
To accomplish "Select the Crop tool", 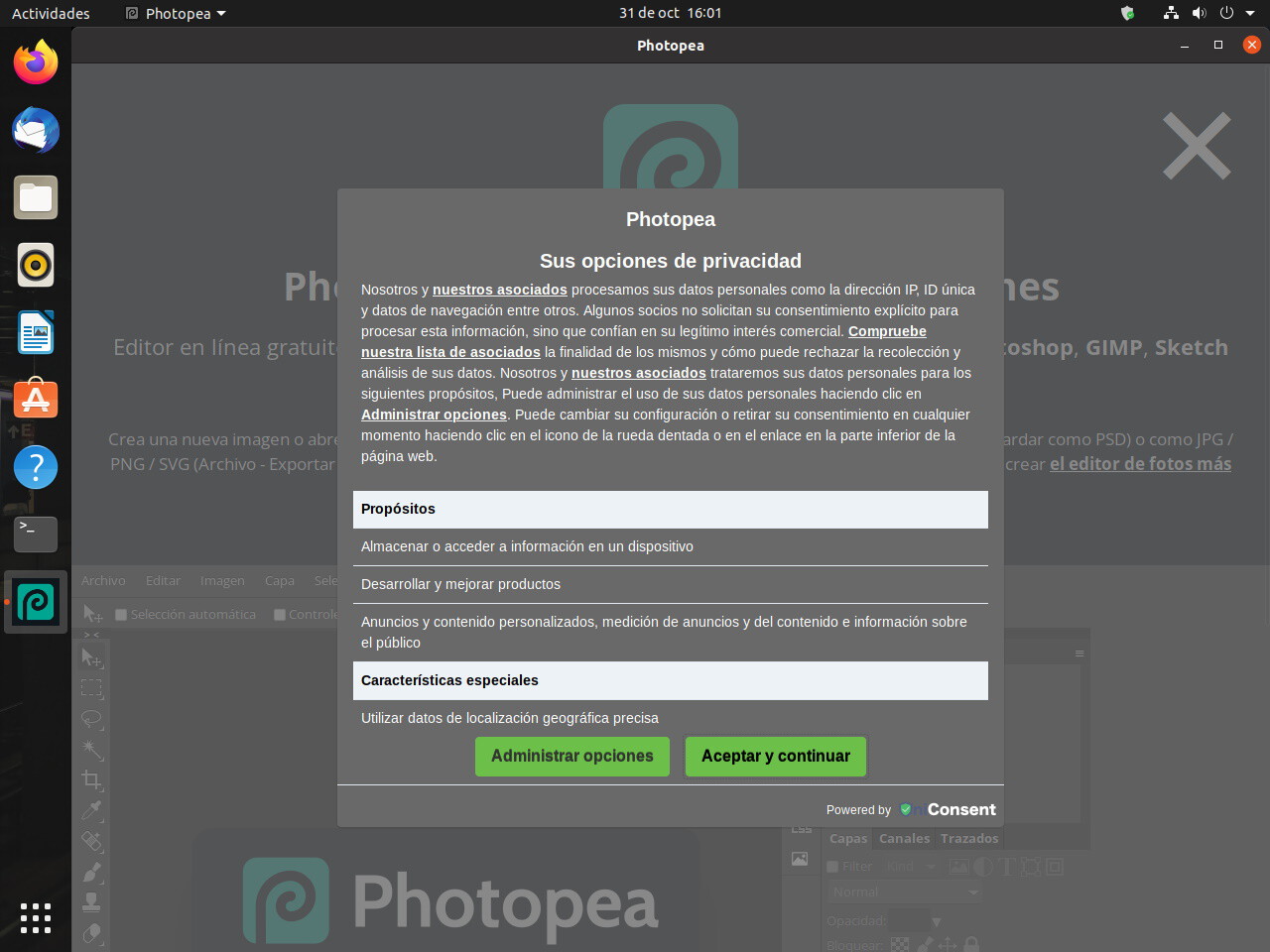I will tap(91, 780).
